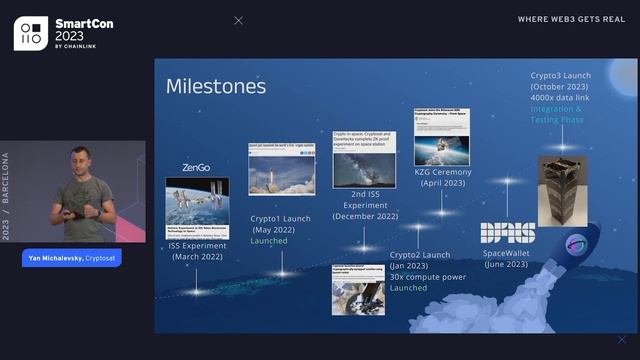Image resolution: width=640 pixels, height=360 pixels.
Task: Click the 'Integration & Testing Phase' text
Action: (x=557, y=114)
